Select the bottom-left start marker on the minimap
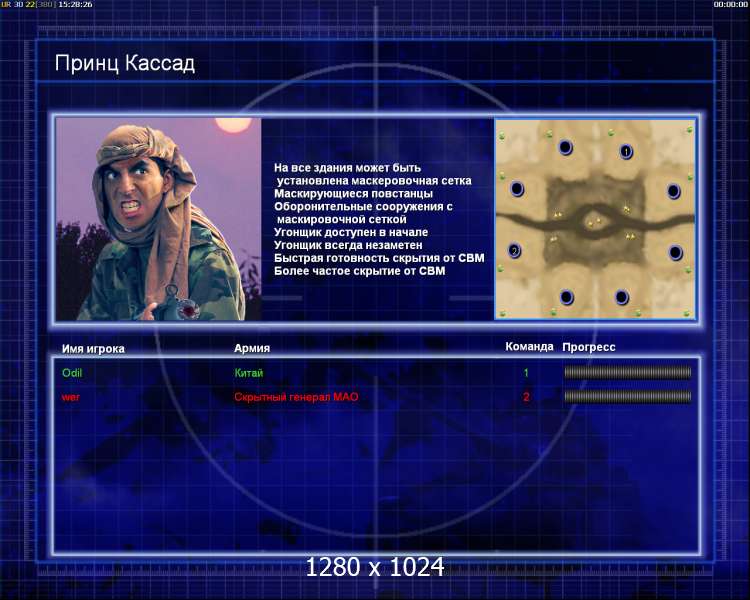The width and height of the screenshot is (750, 600). click(567, 297)
